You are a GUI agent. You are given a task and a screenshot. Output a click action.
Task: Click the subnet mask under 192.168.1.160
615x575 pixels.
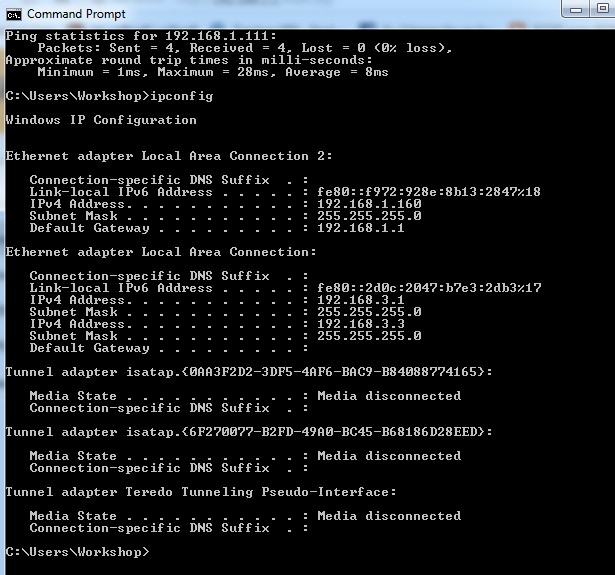(369, 216)
